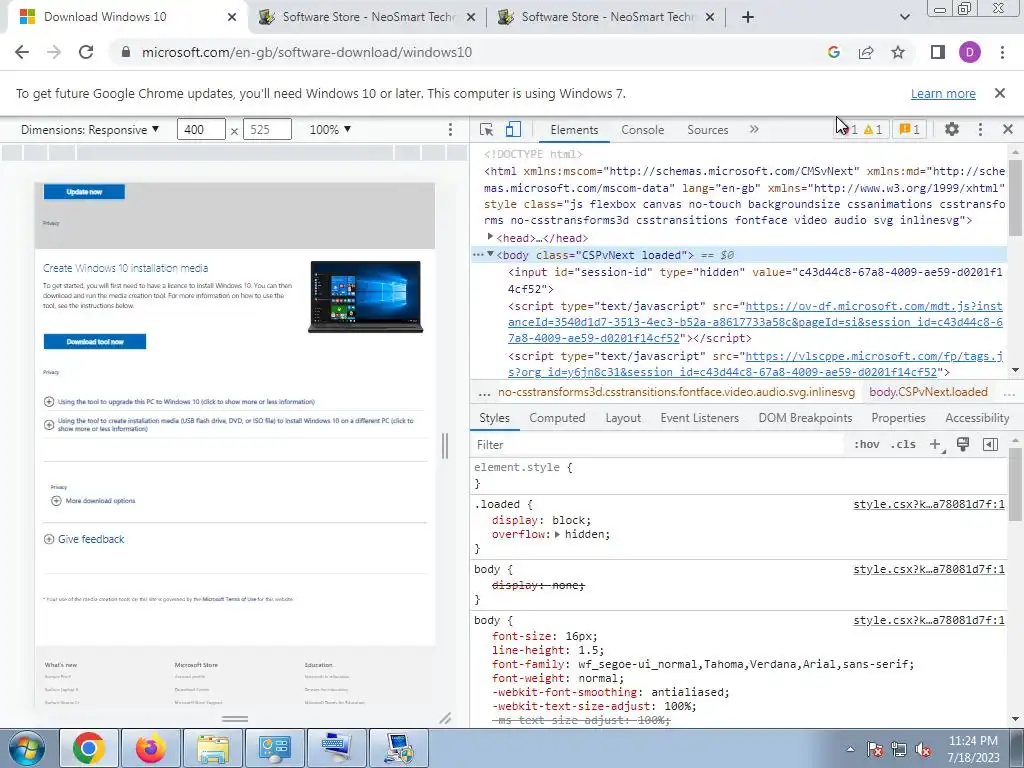Open the 100% zoom dropdown

point(330,129)
